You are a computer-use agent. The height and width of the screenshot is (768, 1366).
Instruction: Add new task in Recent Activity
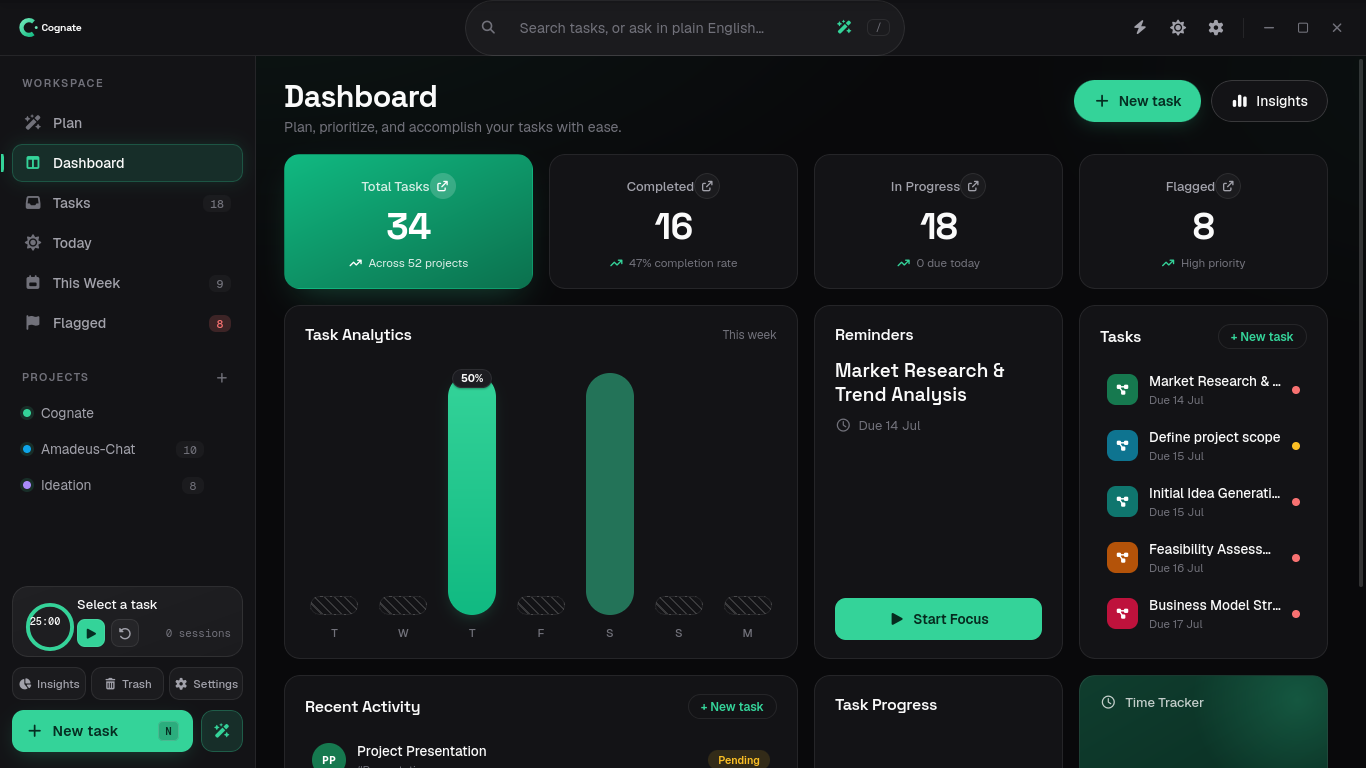coord(732,707)
